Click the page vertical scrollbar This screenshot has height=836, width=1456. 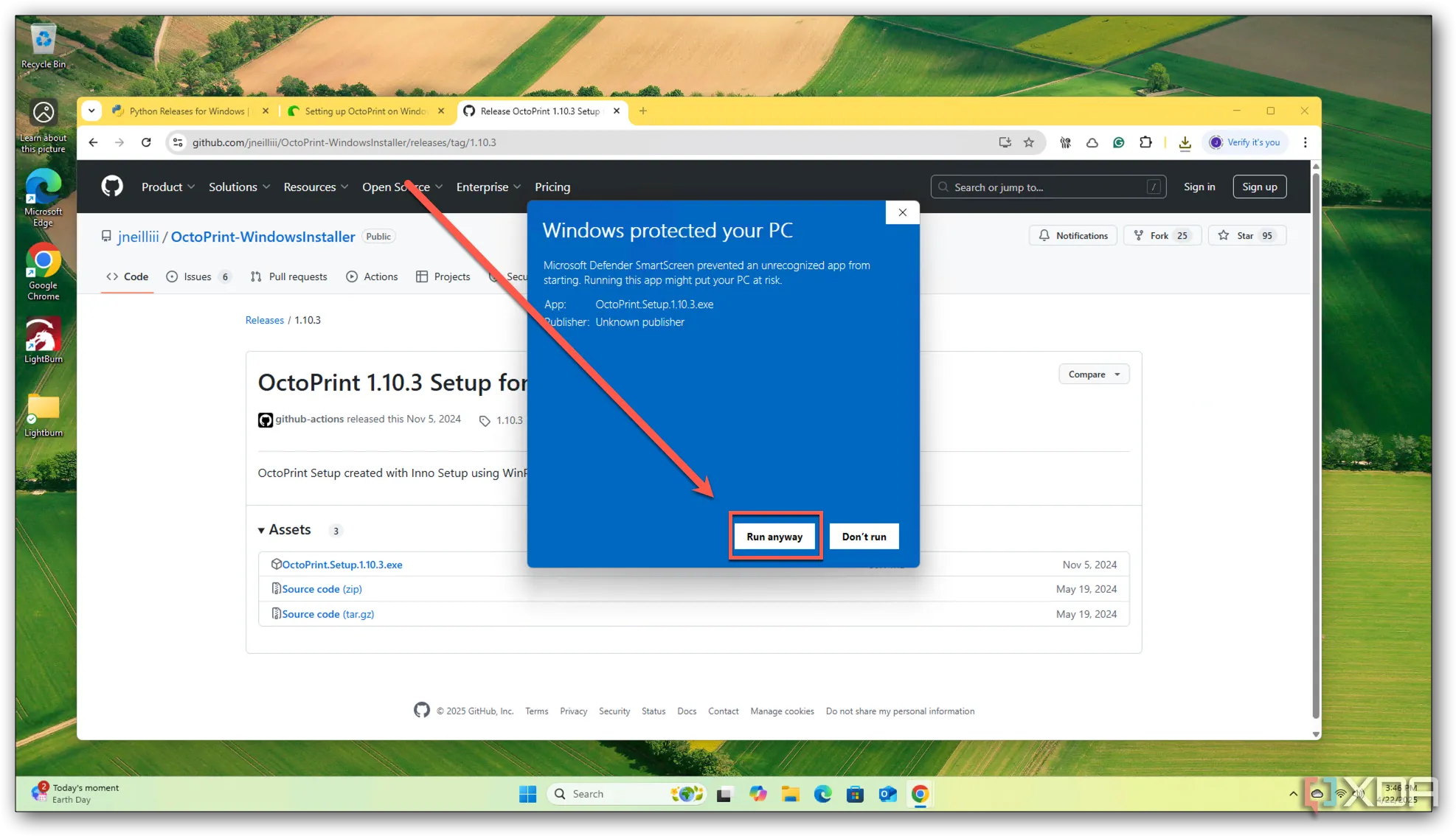tap(1315, 442)
